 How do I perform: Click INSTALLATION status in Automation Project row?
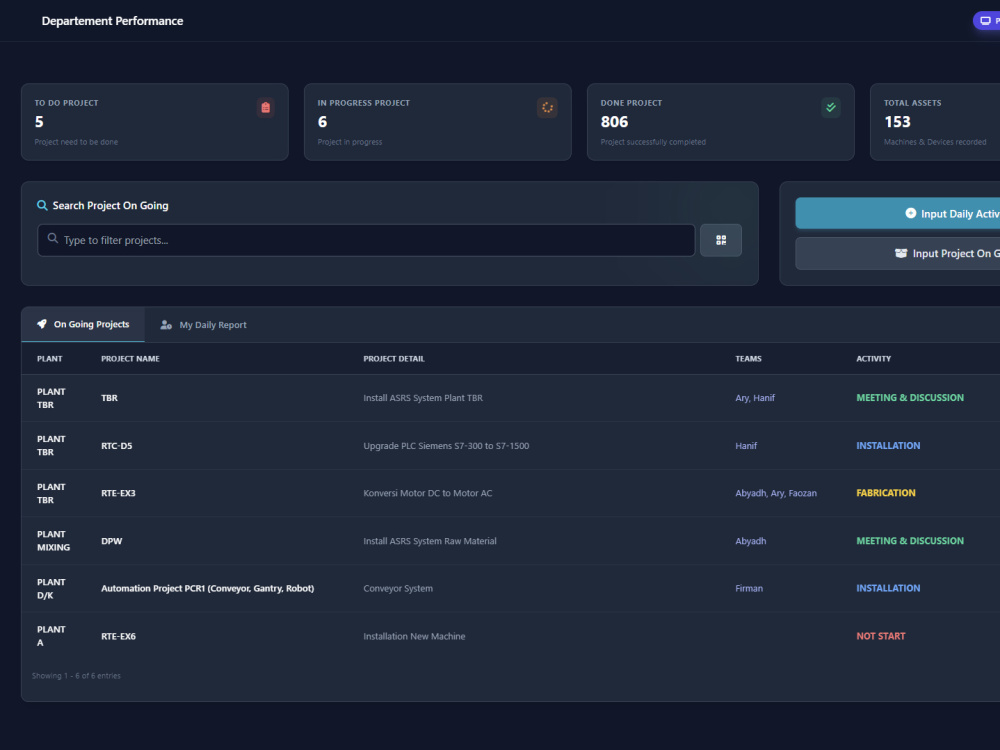888,588
